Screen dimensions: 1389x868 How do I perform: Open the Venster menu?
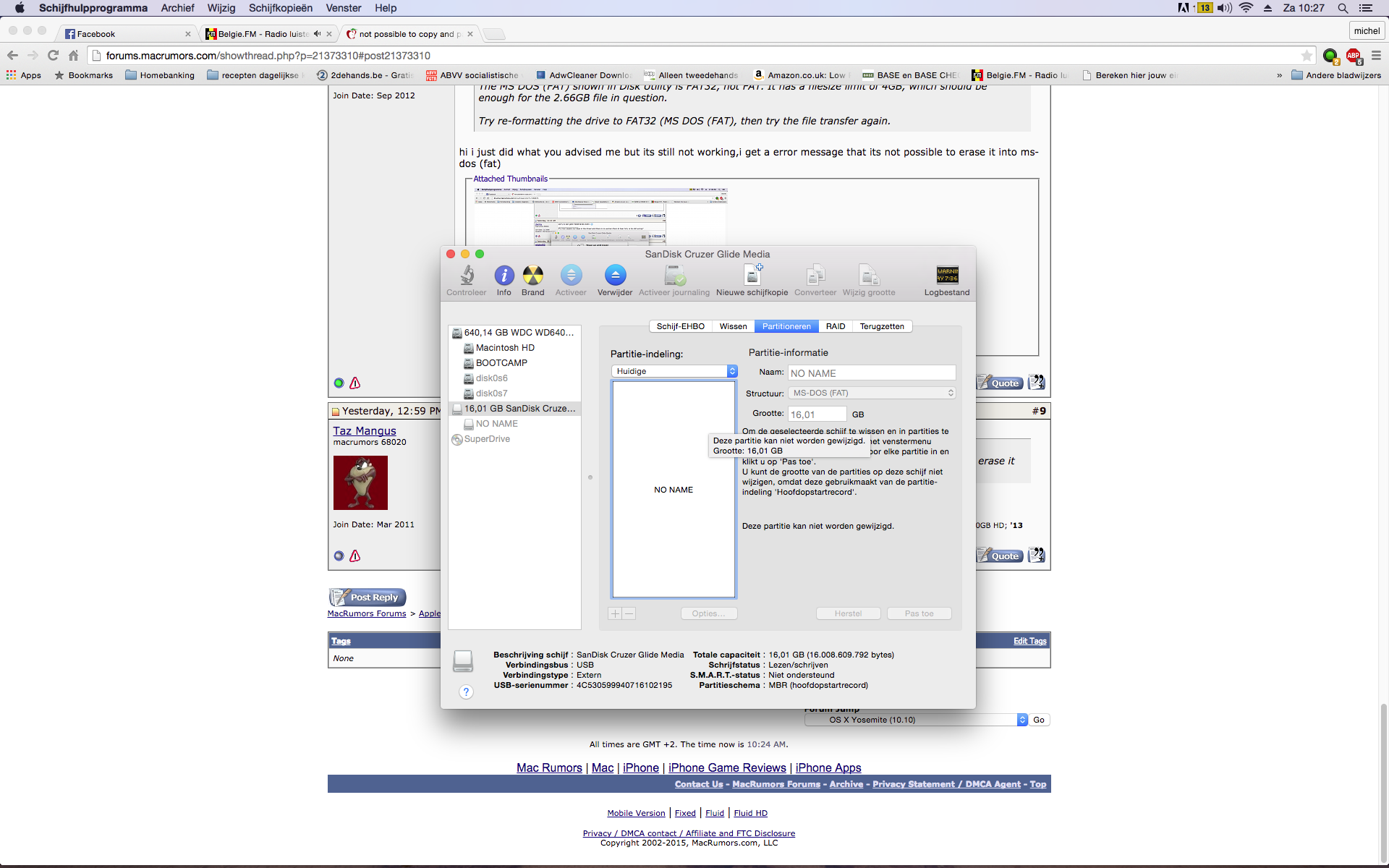[344, 8]
